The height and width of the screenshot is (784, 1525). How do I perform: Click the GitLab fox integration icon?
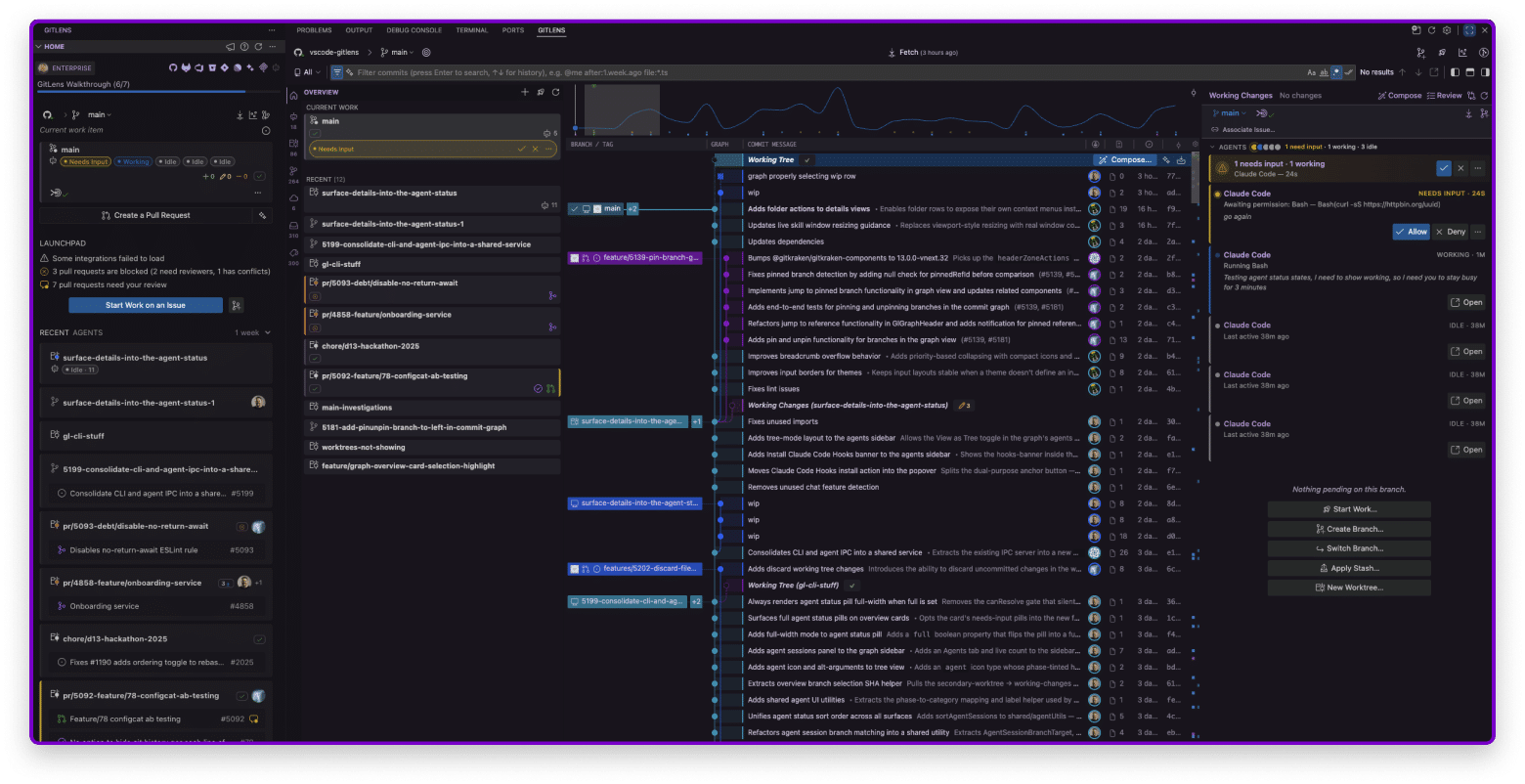coord(186,67)
